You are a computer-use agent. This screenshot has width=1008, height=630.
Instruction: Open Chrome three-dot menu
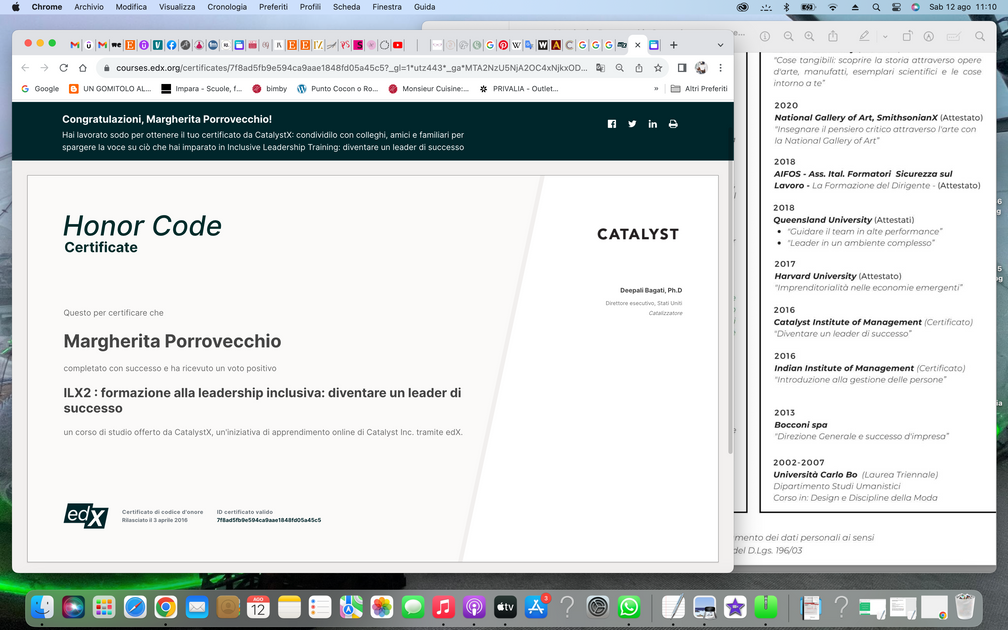[x=721, y=68]
